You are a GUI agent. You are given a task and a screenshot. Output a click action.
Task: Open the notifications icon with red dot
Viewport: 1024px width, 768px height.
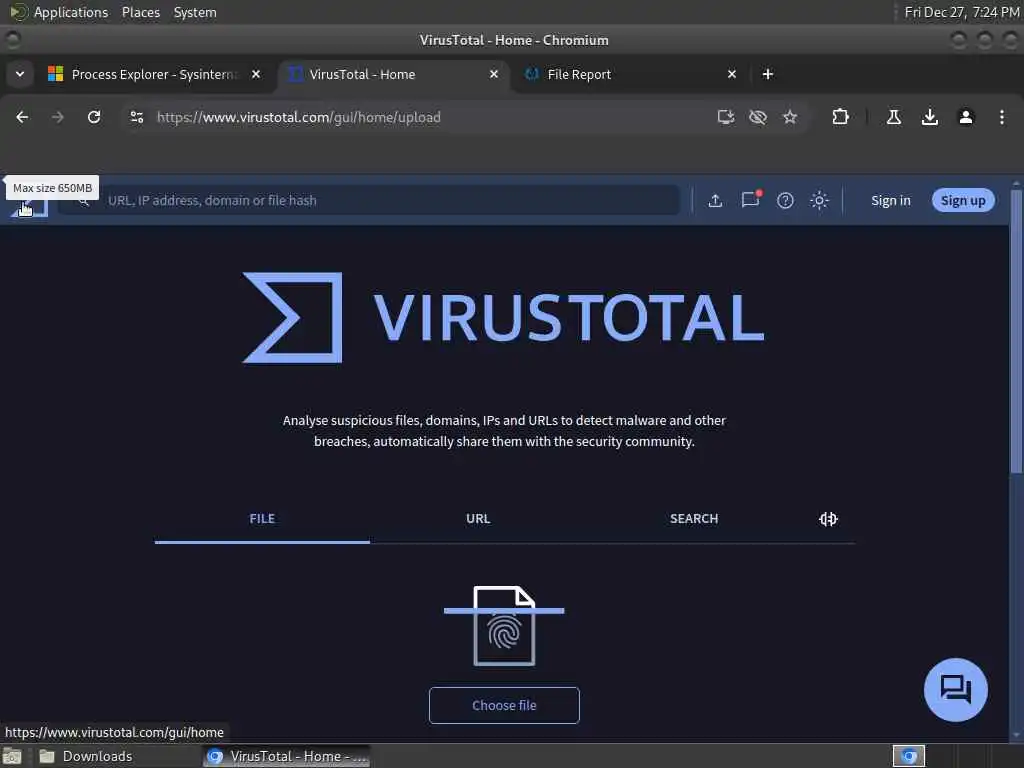tap(751, 199)
